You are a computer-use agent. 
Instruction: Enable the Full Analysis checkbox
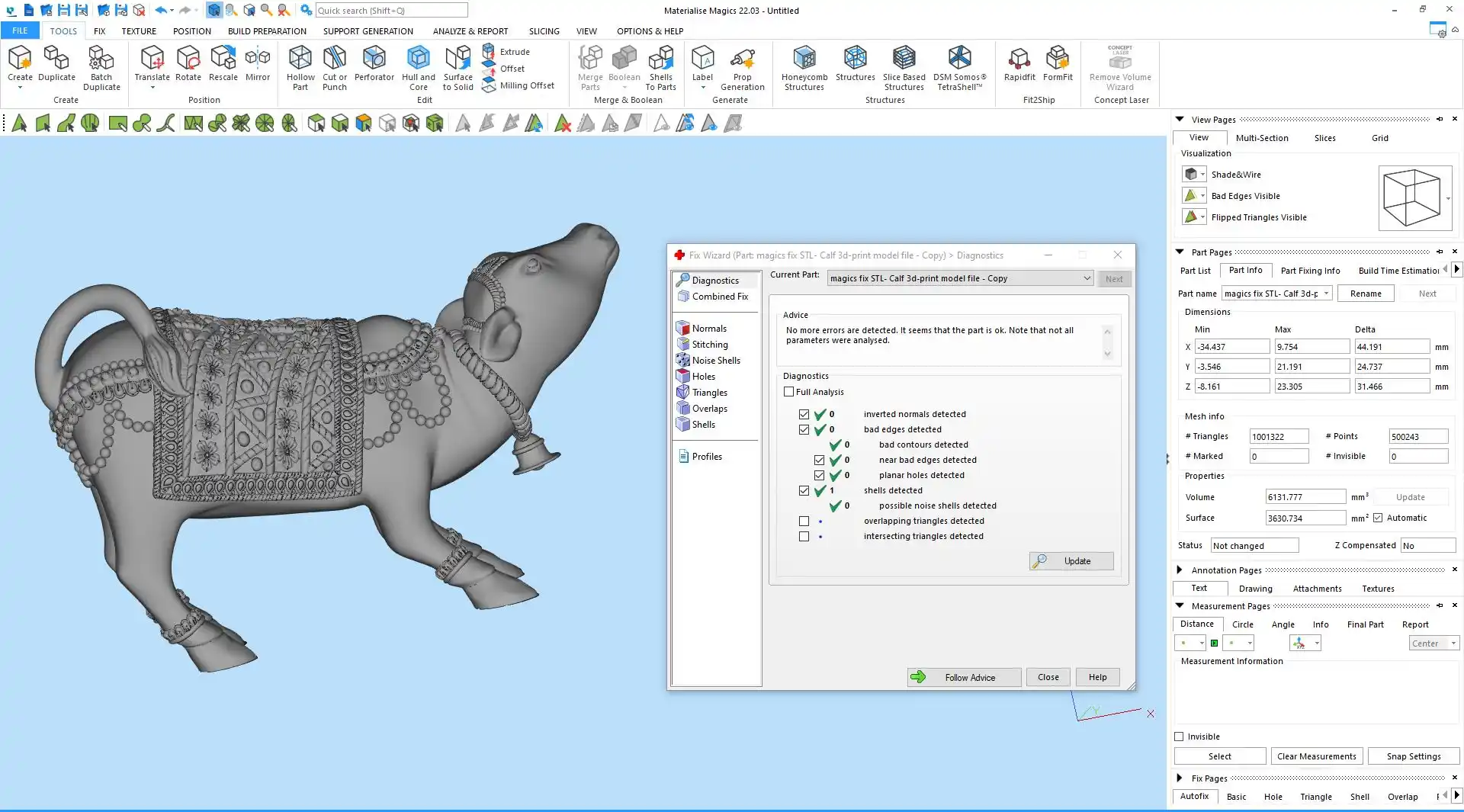789,392
